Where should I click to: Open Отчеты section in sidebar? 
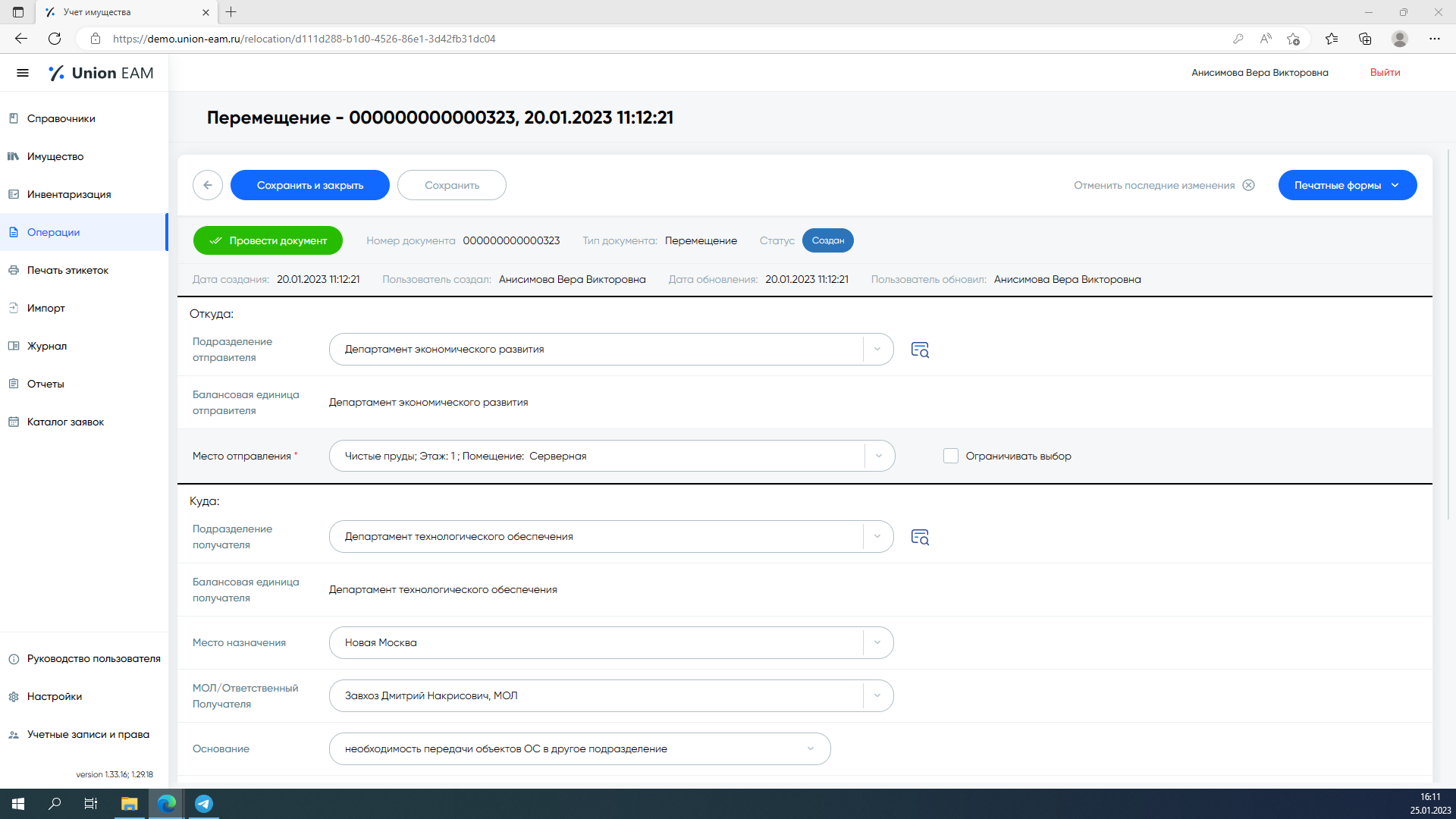click(83, 384)
